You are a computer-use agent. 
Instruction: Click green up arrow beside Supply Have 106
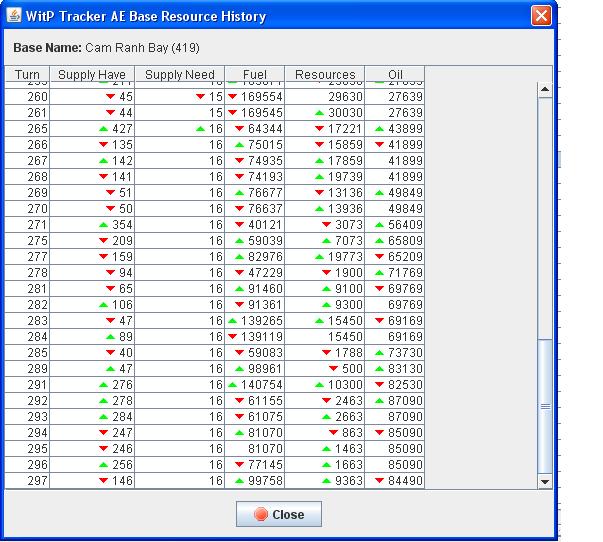tap(103, 305)
